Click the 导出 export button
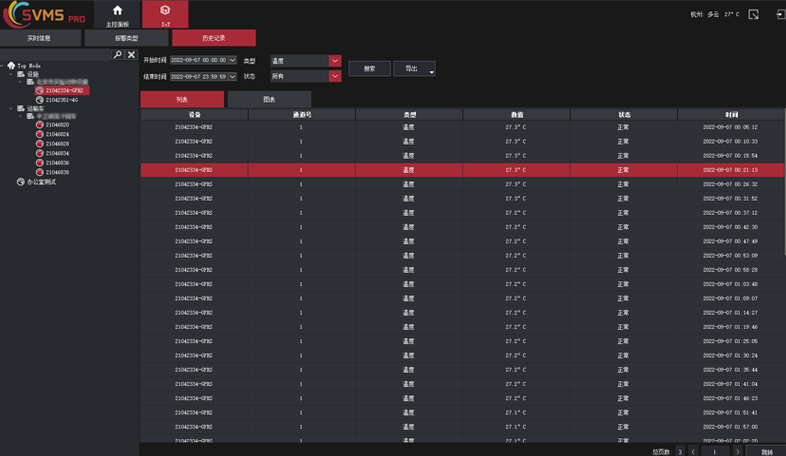This screenshot has height=456, width=786. 411,69
